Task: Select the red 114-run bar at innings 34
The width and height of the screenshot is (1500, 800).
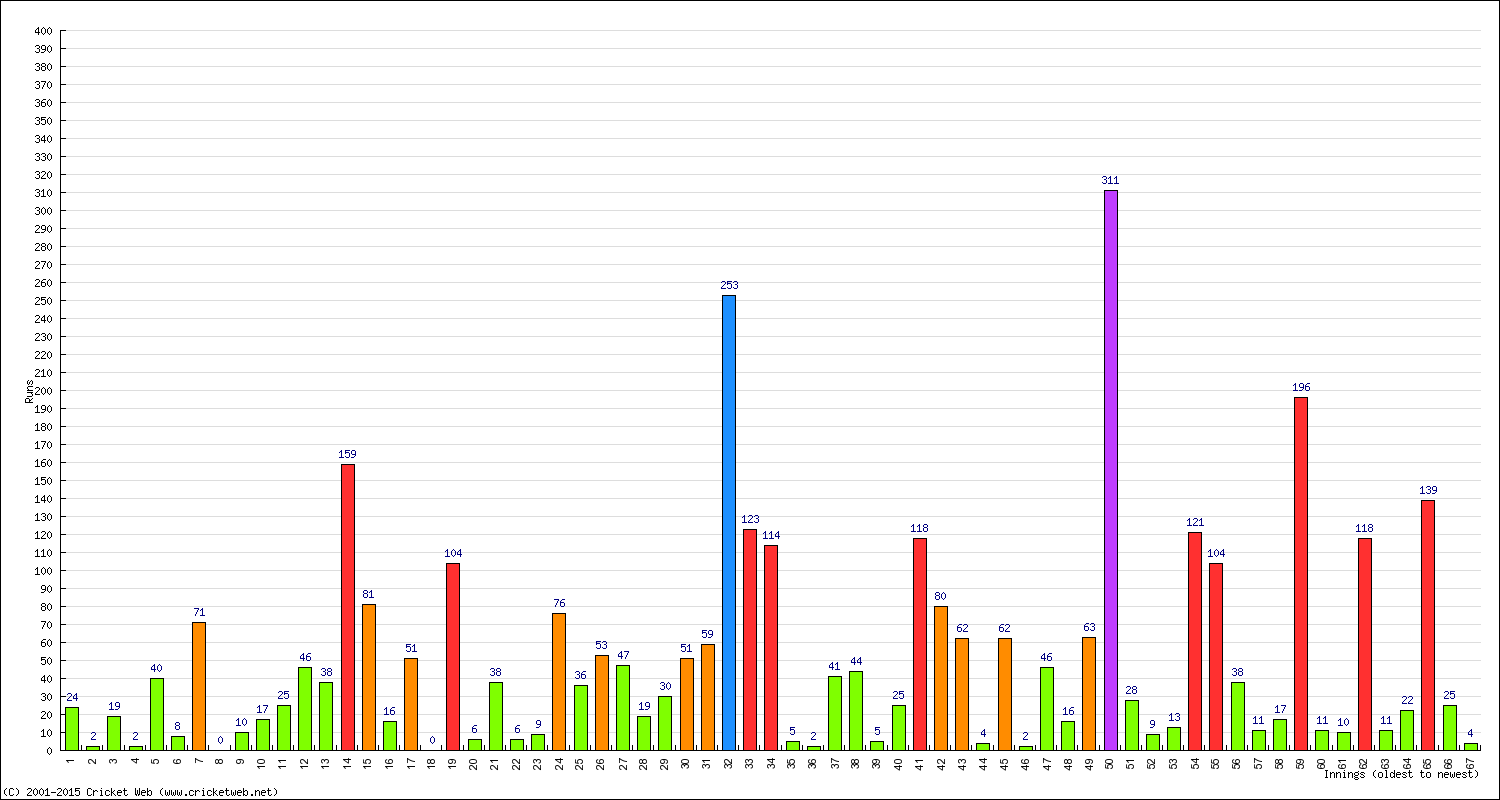Action: 771,647
